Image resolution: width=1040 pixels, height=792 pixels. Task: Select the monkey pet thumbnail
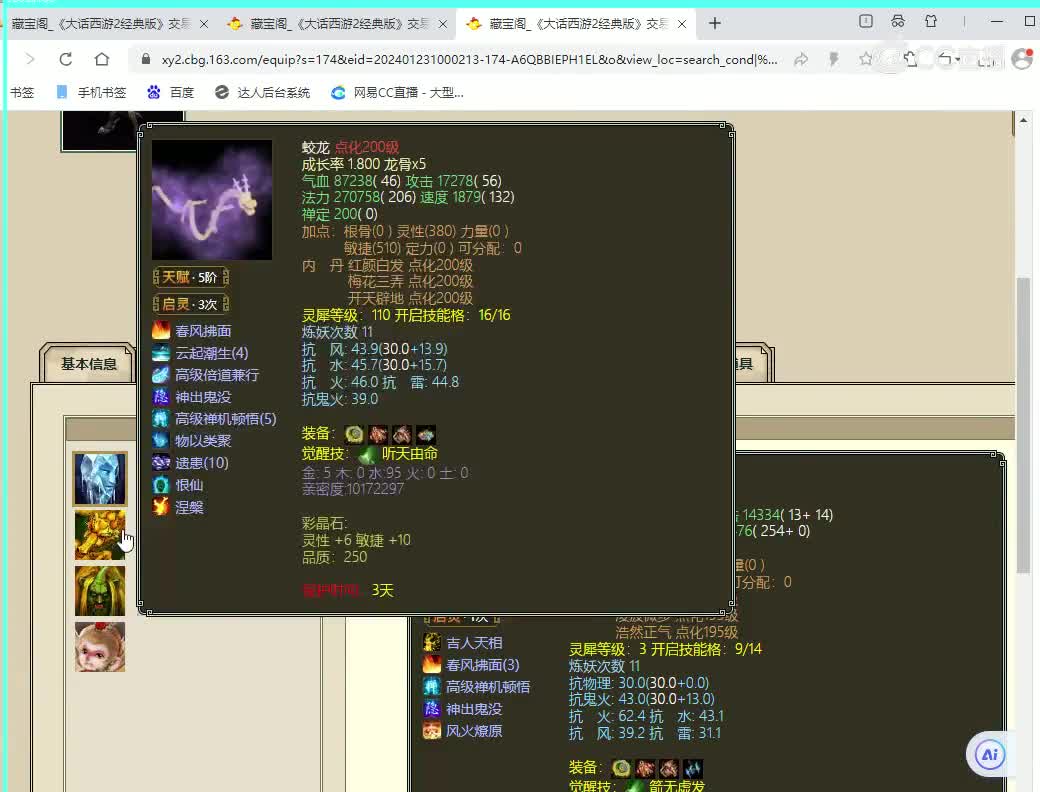99,647
